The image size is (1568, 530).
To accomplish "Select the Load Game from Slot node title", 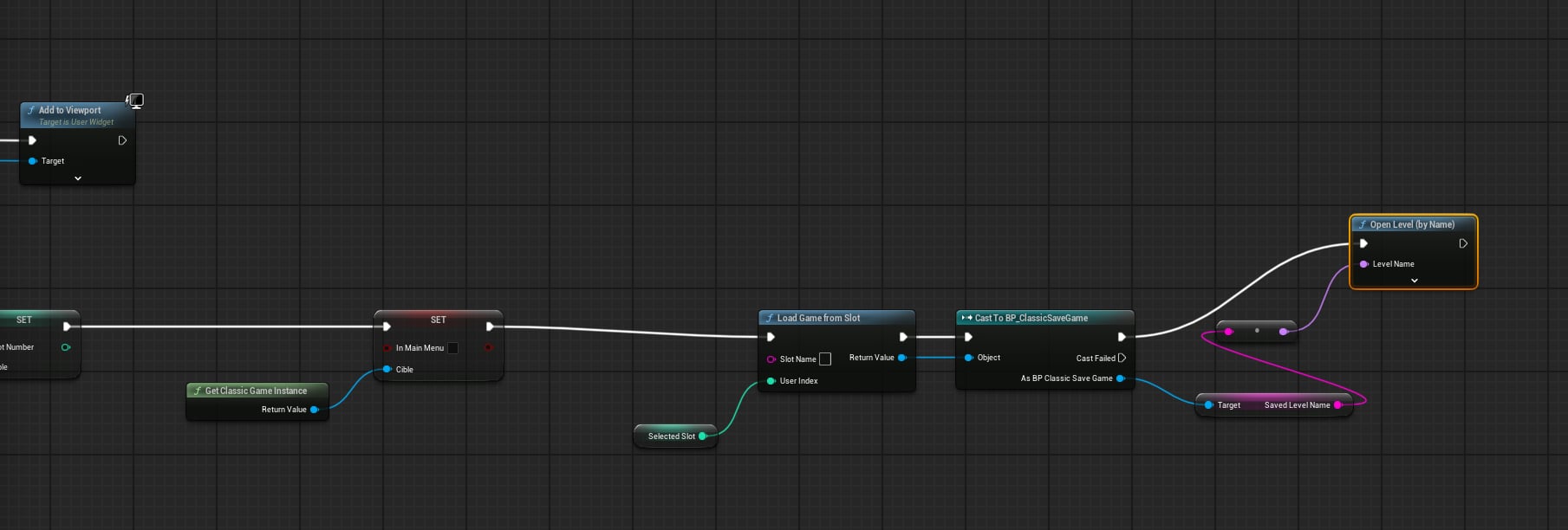I will [818, 318].
